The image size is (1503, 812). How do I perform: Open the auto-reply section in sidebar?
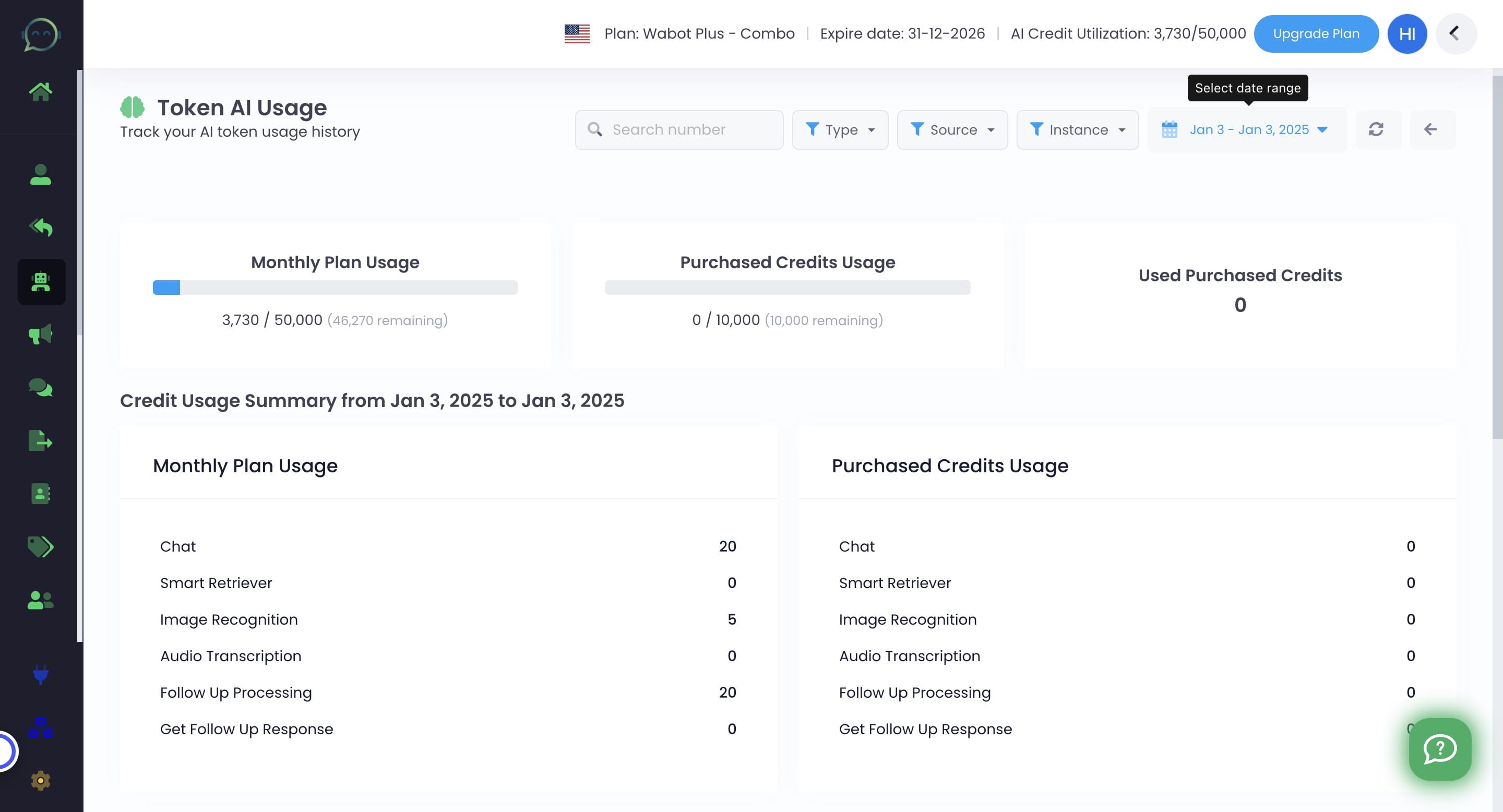(x=41, y=228)
